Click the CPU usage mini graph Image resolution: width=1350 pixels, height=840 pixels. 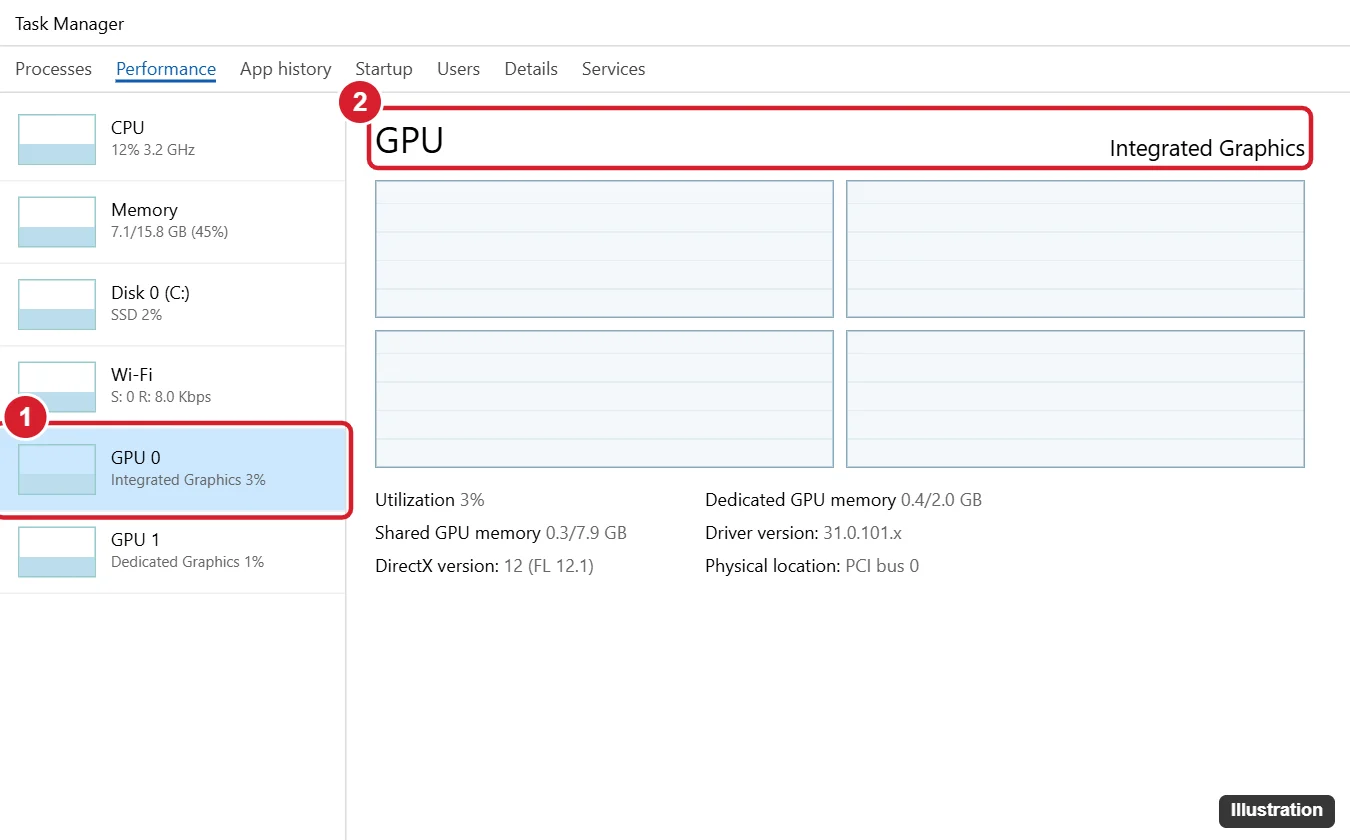(57, 139)
